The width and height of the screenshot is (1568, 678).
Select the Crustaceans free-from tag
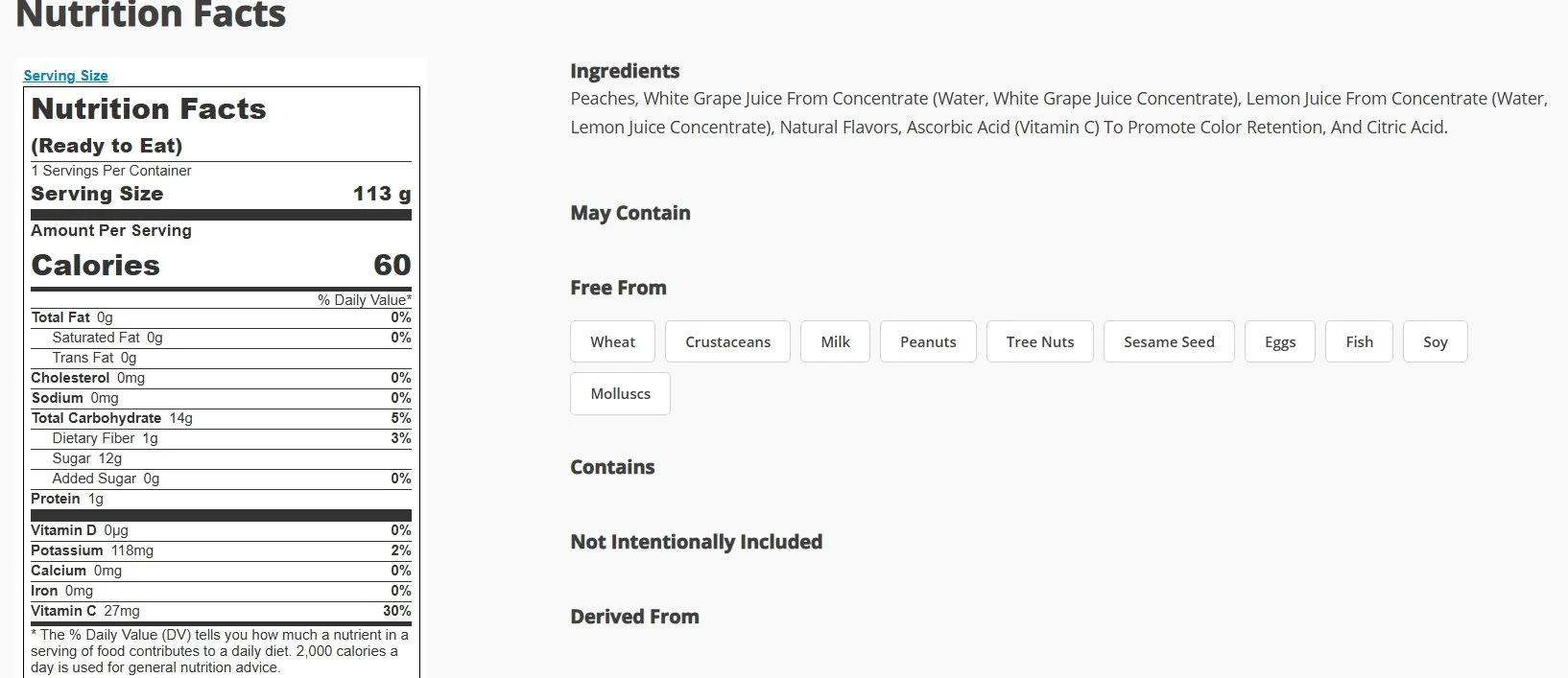pos(727,341)
